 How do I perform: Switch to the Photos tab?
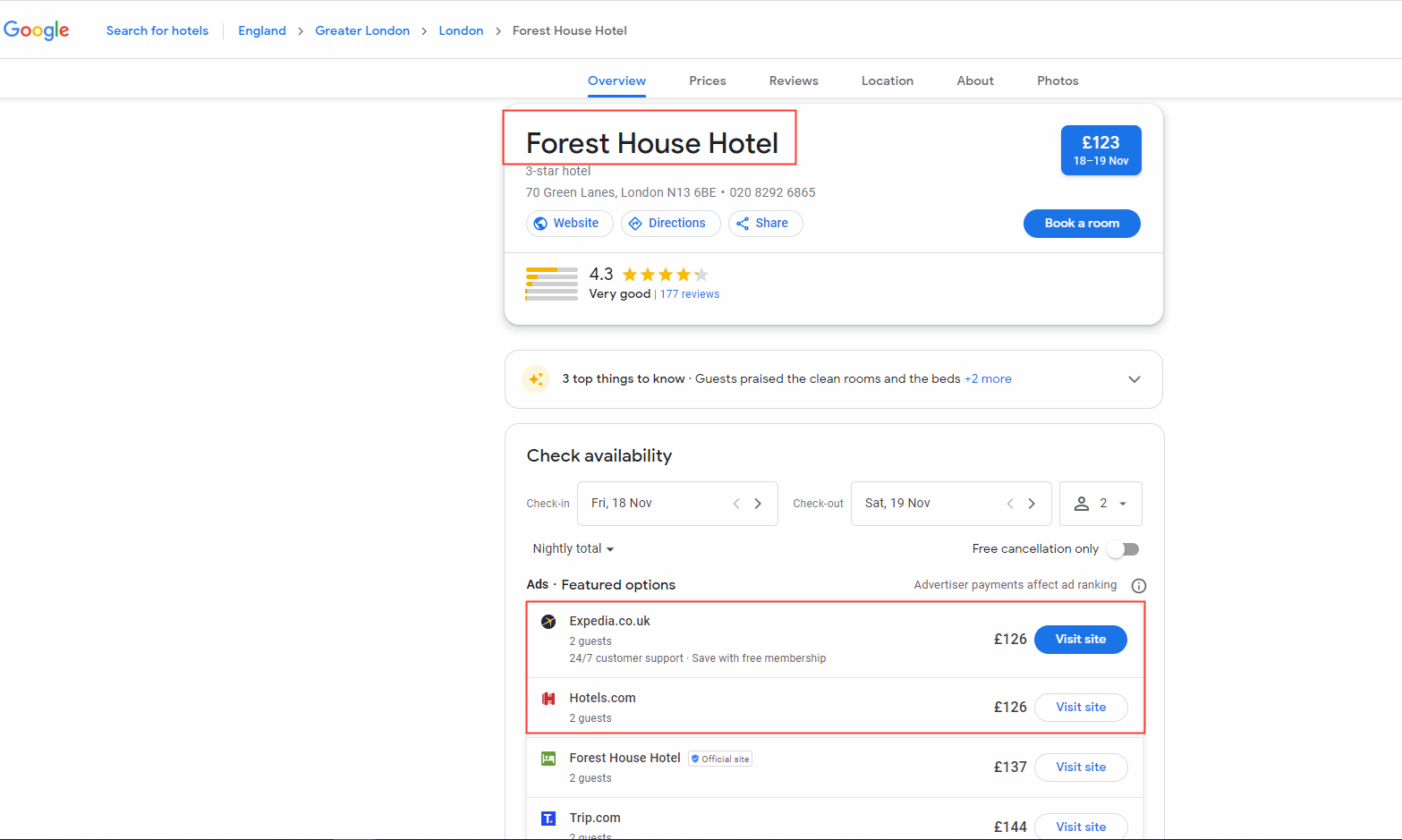coord(1058,81)
